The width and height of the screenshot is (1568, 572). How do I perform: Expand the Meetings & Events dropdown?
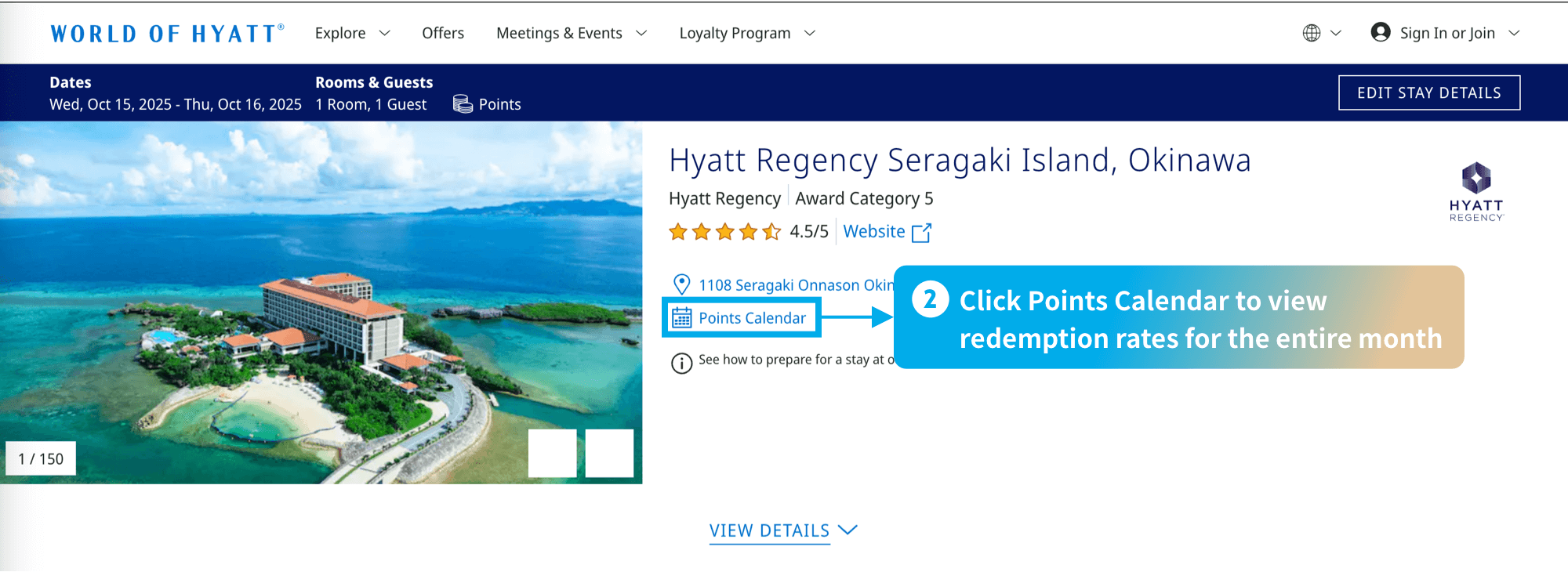tap(570, 32)
